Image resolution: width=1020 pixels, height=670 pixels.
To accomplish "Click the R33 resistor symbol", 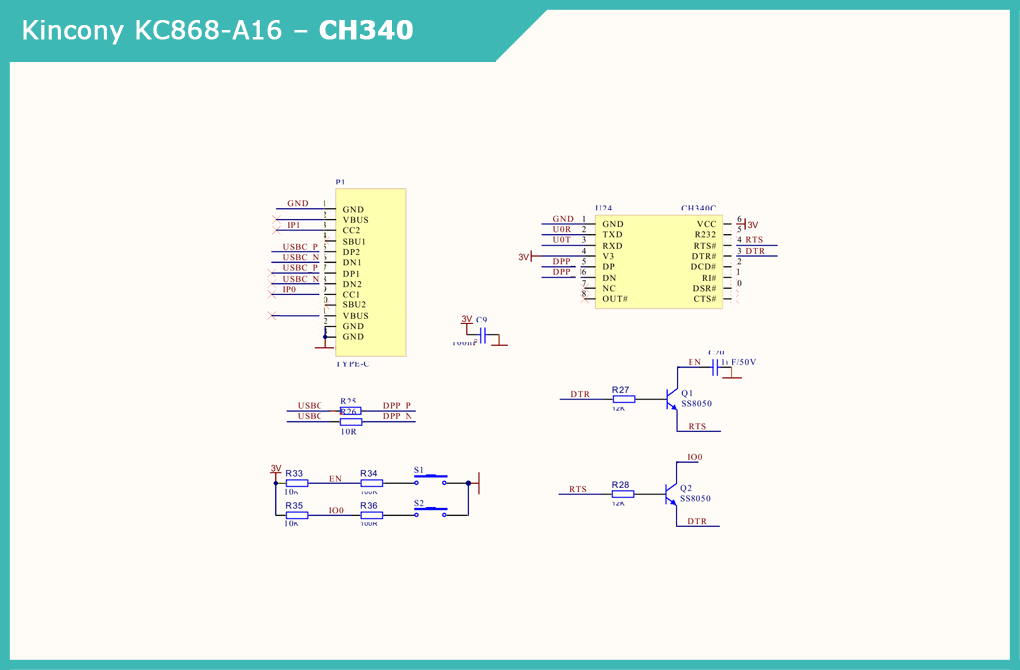I will pyautogui.click(x=297, y=483).
